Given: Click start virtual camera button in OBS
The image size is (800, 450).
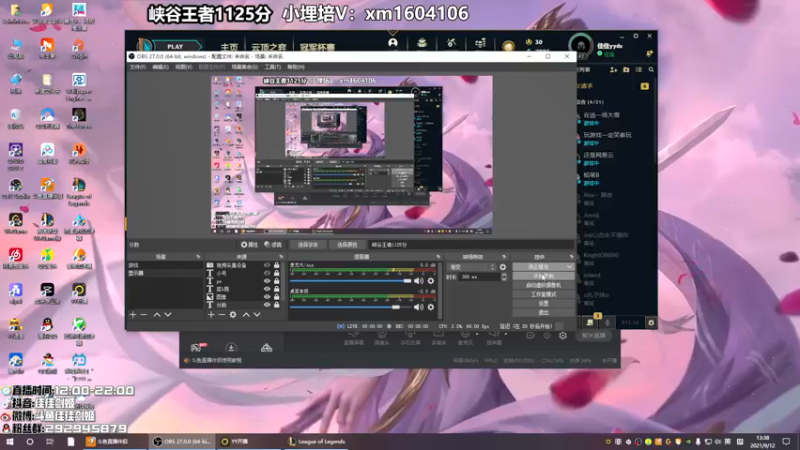Looking at the screenshot, I should pos(543,285).
